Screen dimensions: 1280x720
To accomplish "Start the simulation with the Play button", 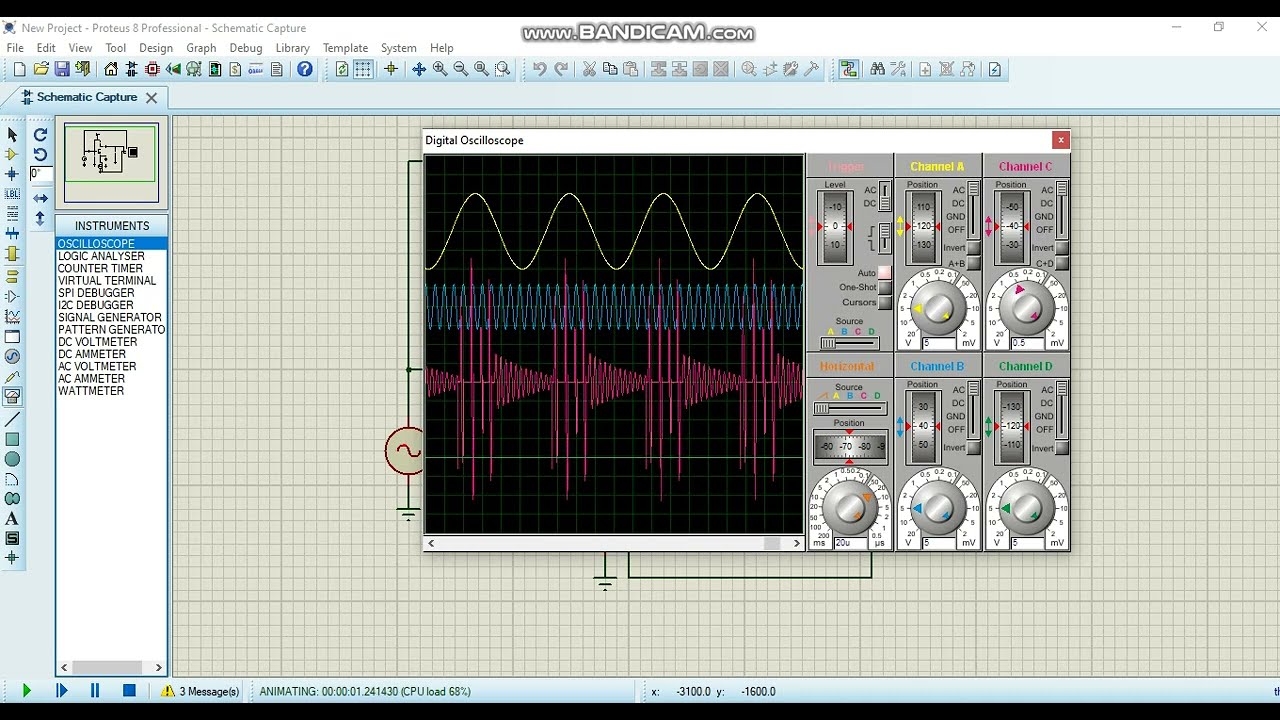I will (x=27, y=691).
